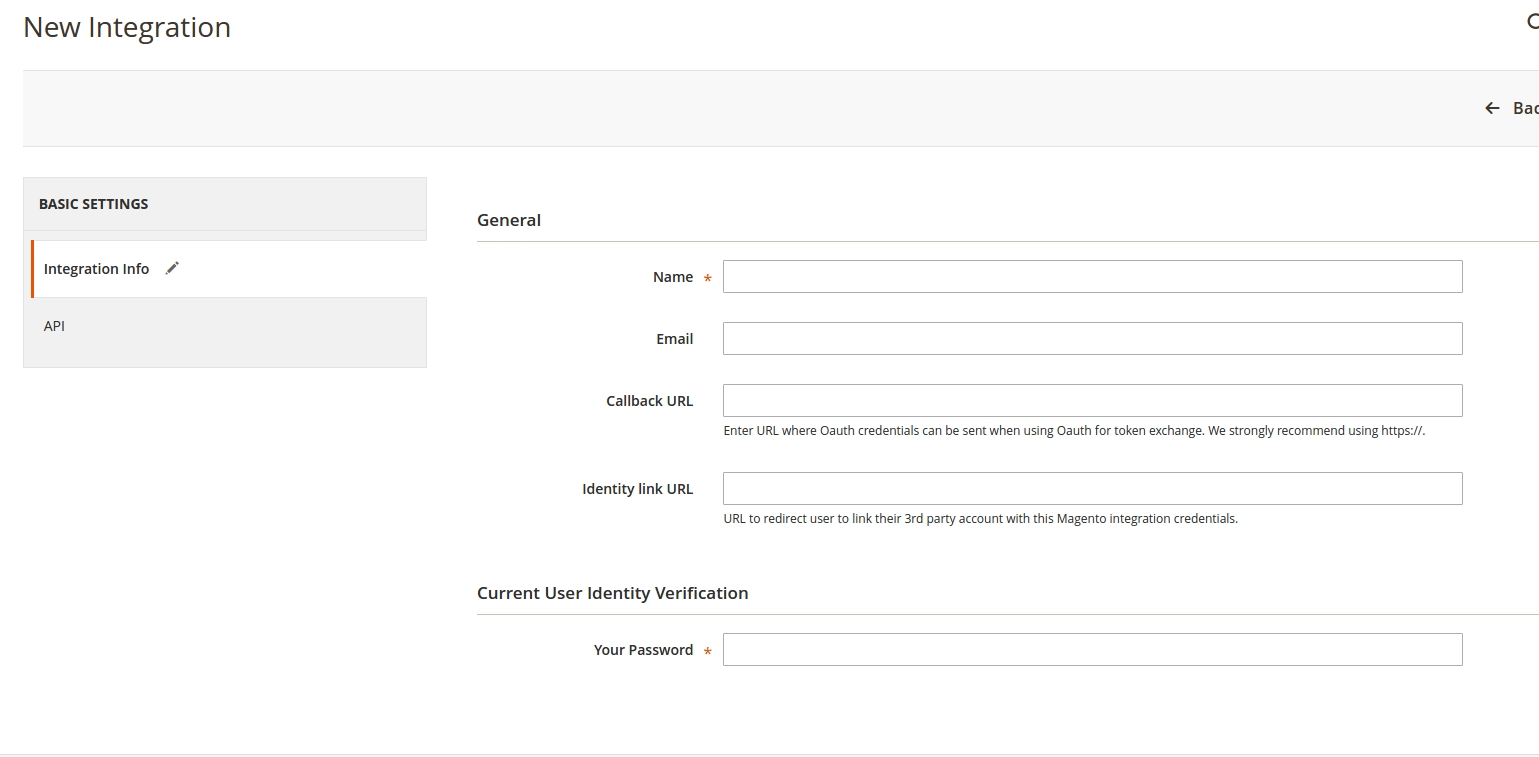The height and width of the screenshot is (757, 1539).
Task: Click the Current User Identity Verification heading
Action: click(613, 592)
